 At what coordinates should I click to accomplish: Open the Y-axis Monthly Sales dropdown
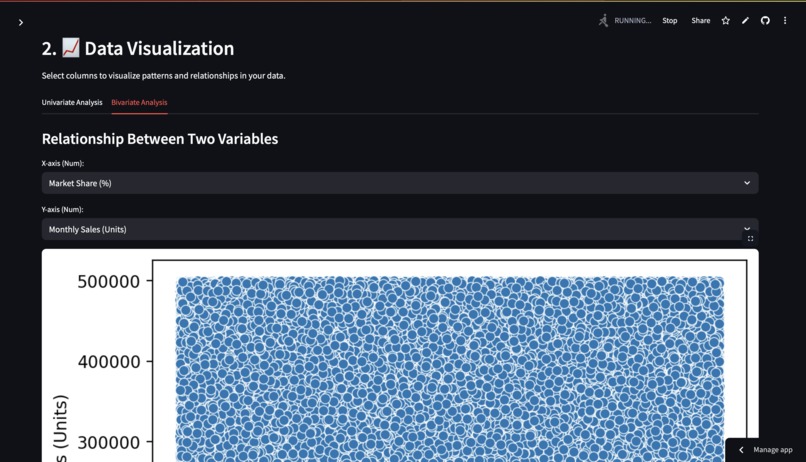(400, 229)
